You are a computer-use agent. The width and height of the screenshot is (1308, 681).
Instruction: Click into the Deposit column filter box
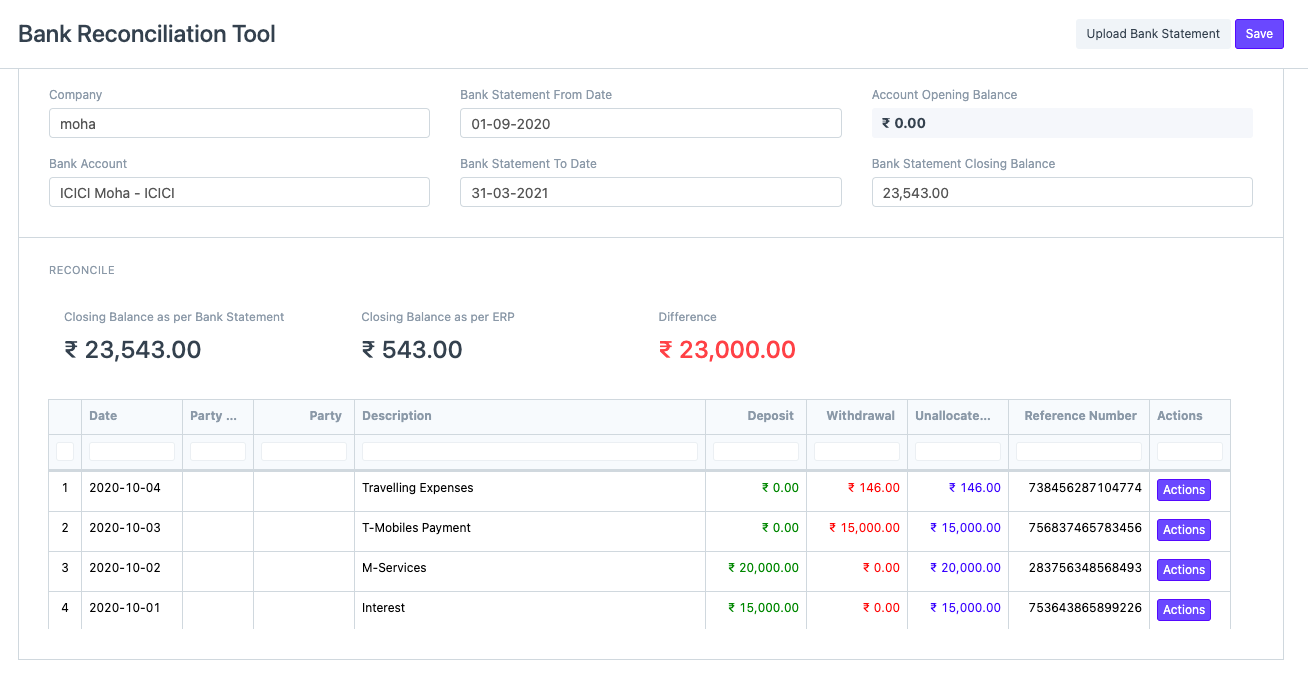755,451
